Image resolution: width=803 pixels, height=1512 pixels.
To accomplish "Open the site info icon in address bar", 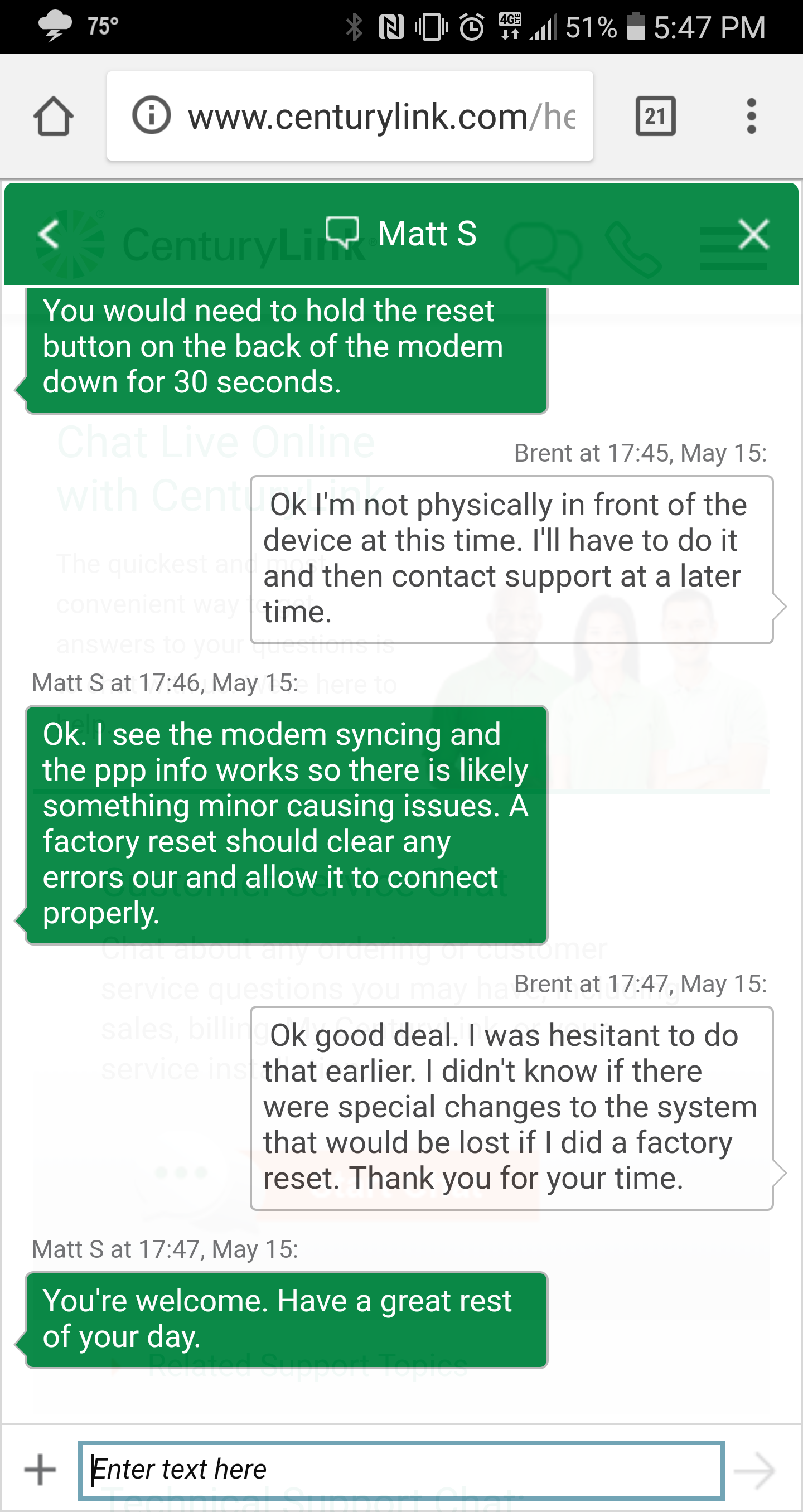I will 152,115.
